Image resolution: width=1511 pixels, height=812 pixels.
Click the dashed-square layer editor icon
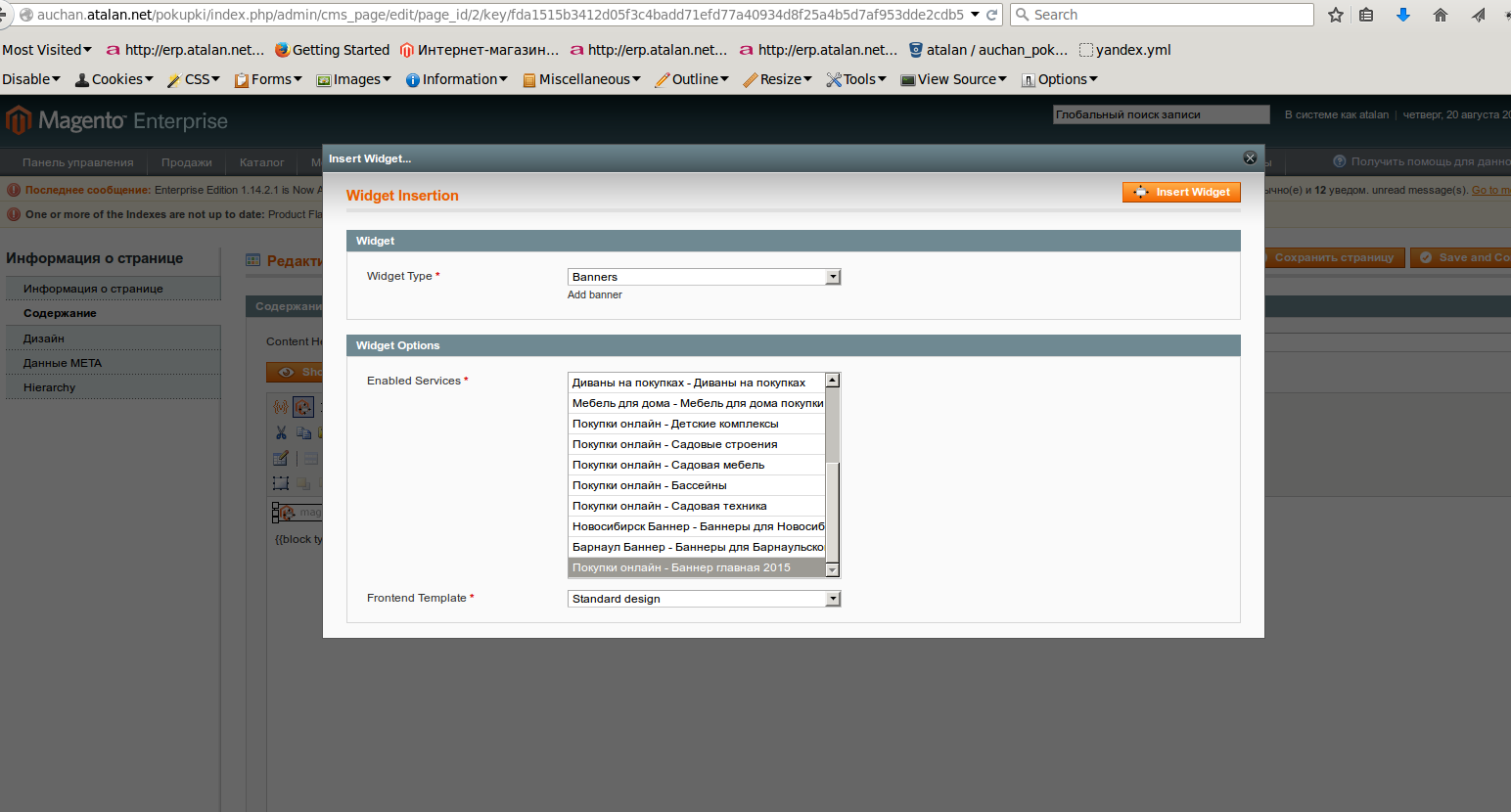point(281,483)
